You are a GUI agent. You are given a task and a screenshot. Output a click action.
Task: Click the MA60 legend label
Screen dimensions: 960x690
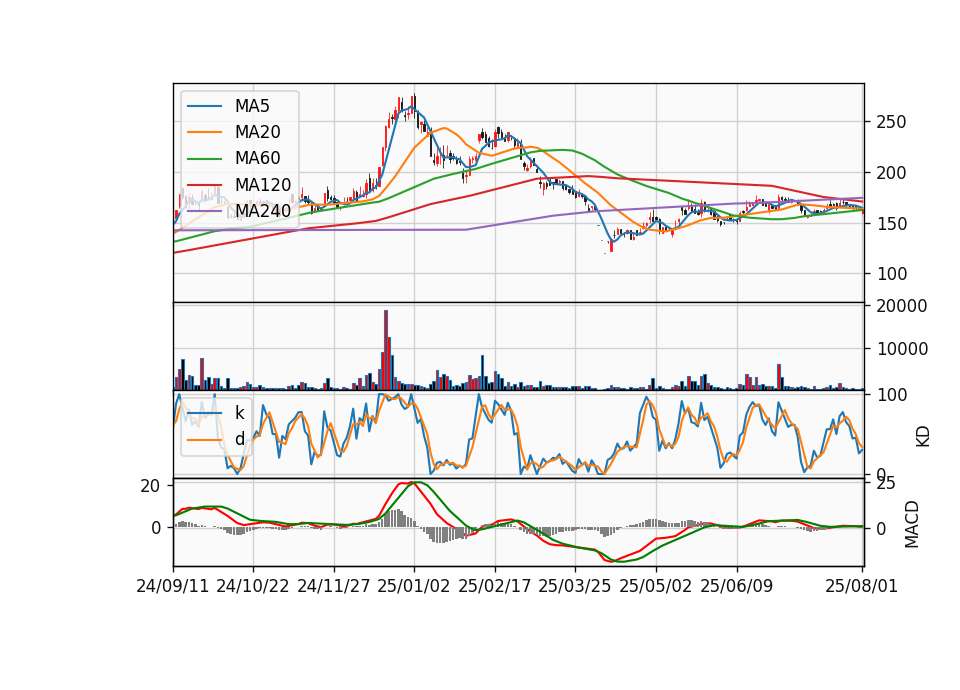[x=257, y=159]
